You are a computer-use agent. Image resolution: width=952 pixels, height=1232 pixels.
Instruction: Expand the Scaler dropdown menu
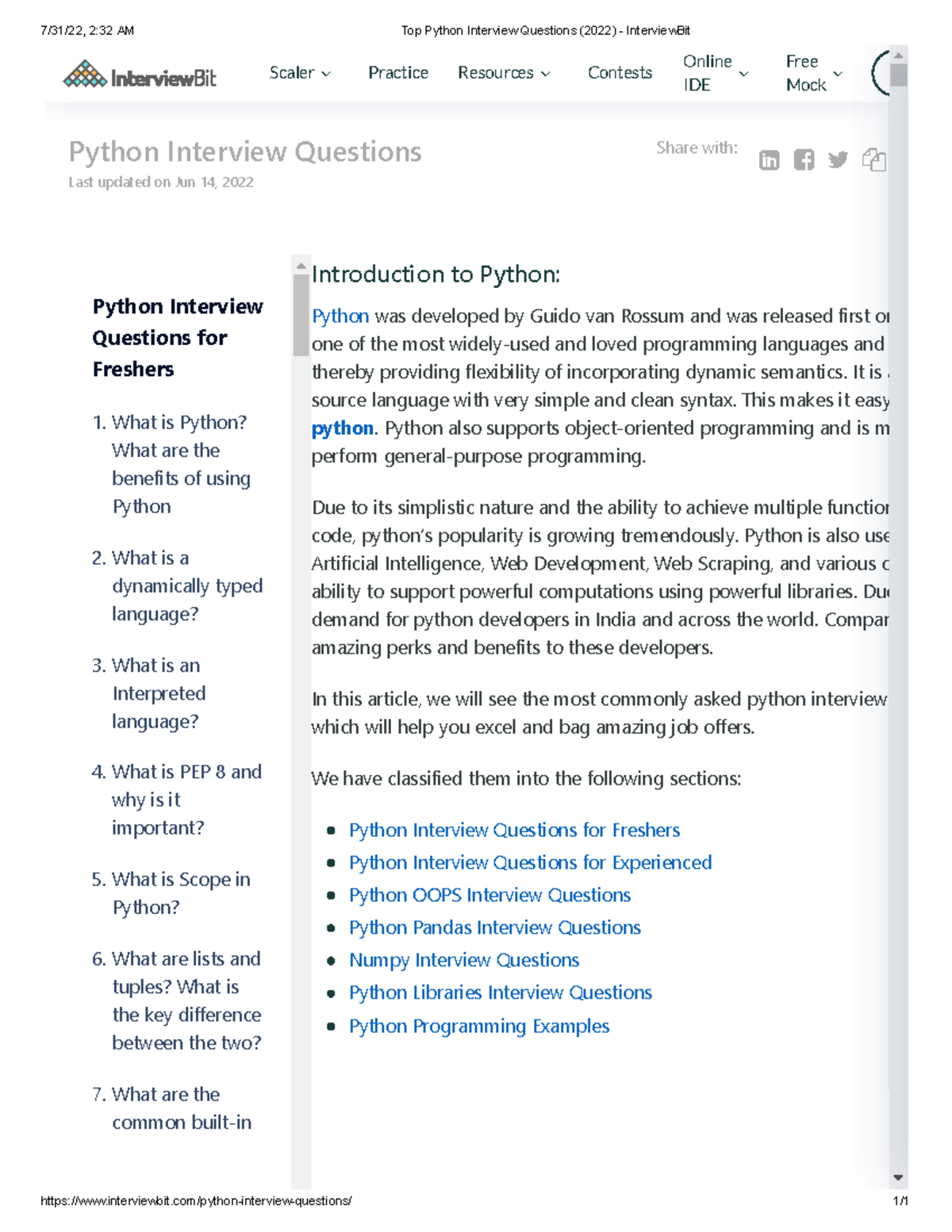pos(300,73)
